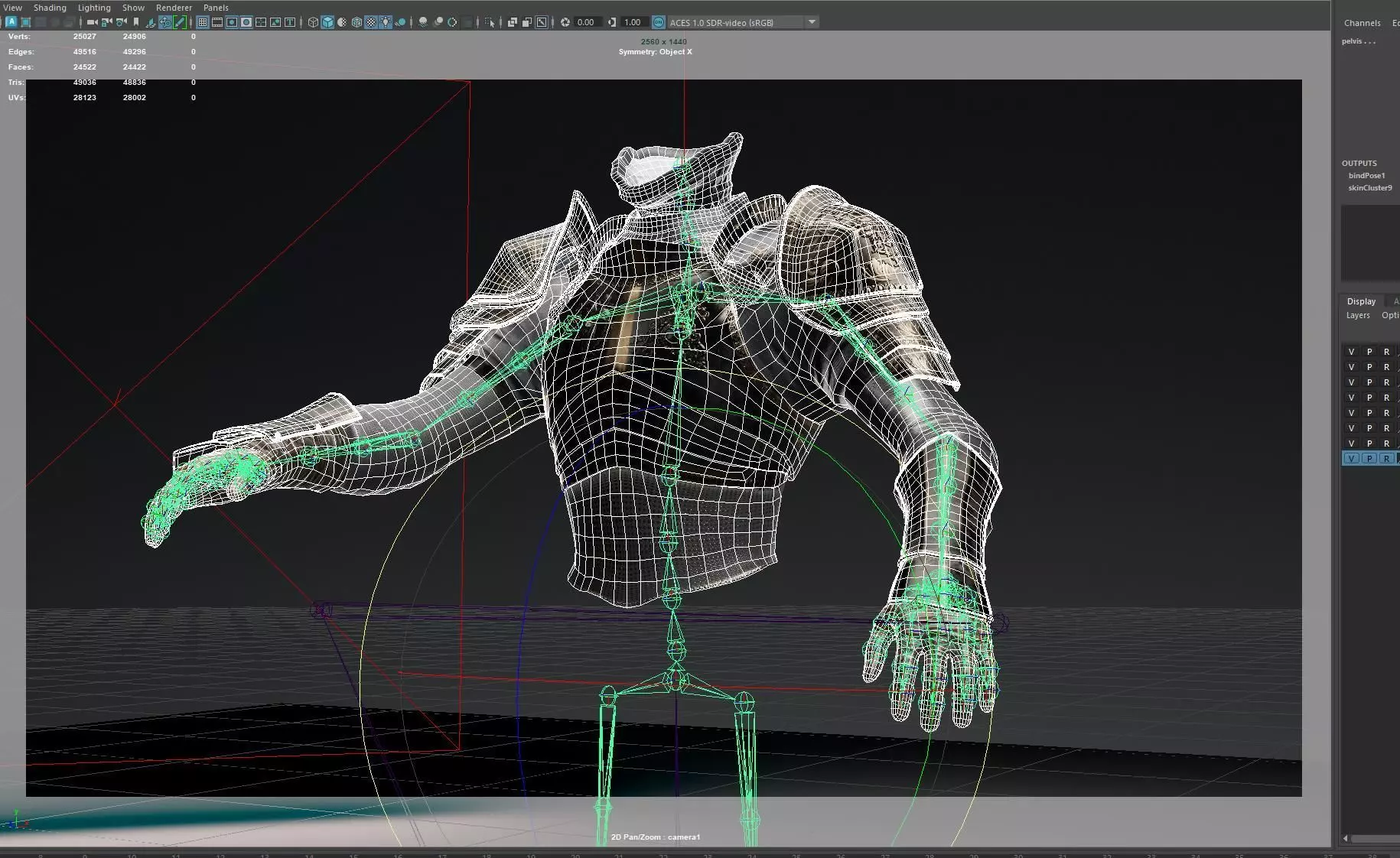The width and height of the screenshot is (1400, 858).
Task: Click the gamma value field 1.00
Action: [x=634, y=22]
